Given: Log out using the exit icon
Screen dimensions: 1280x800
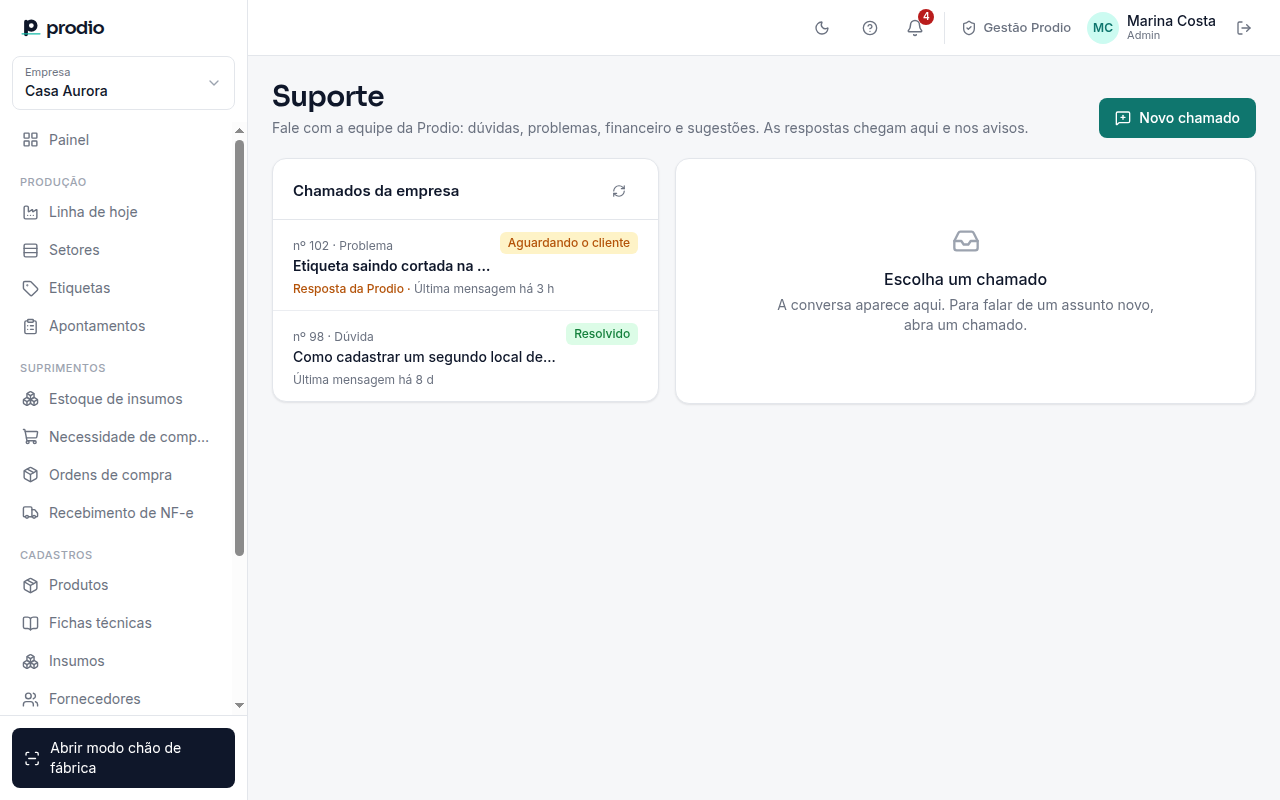Looking at the screenshot, I should (1244, 28).
